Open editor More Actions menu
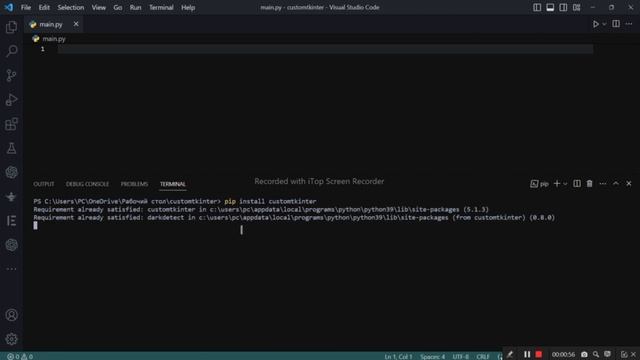 click(x=629, y=24)
